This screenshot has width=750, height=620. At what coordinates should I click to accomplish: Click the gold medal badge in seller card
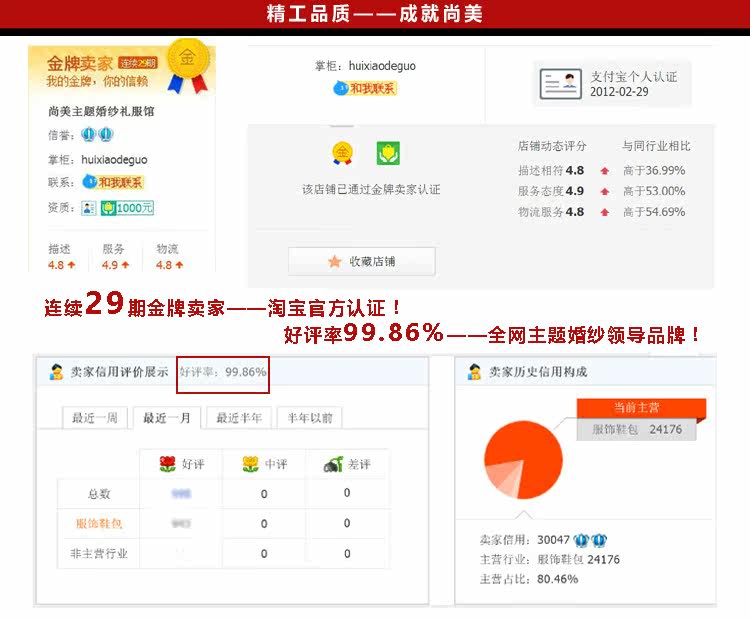(188, 66)
